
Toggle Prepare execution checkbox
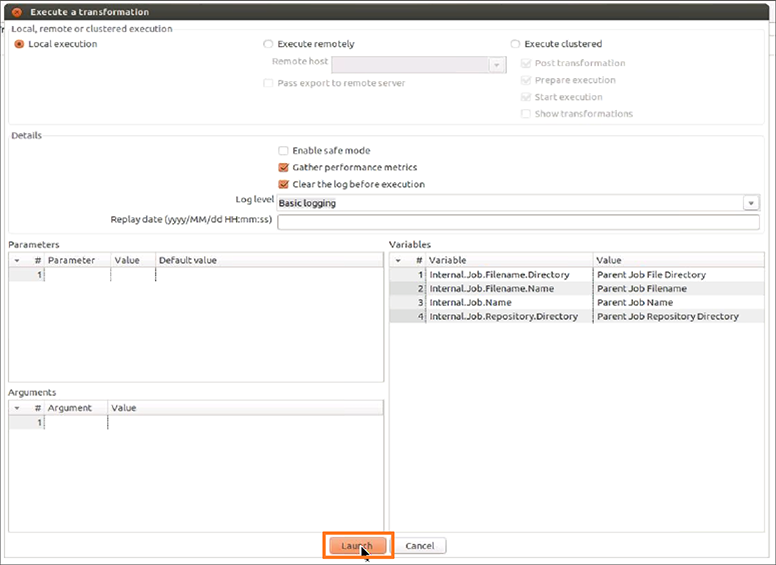click(526, 80)
